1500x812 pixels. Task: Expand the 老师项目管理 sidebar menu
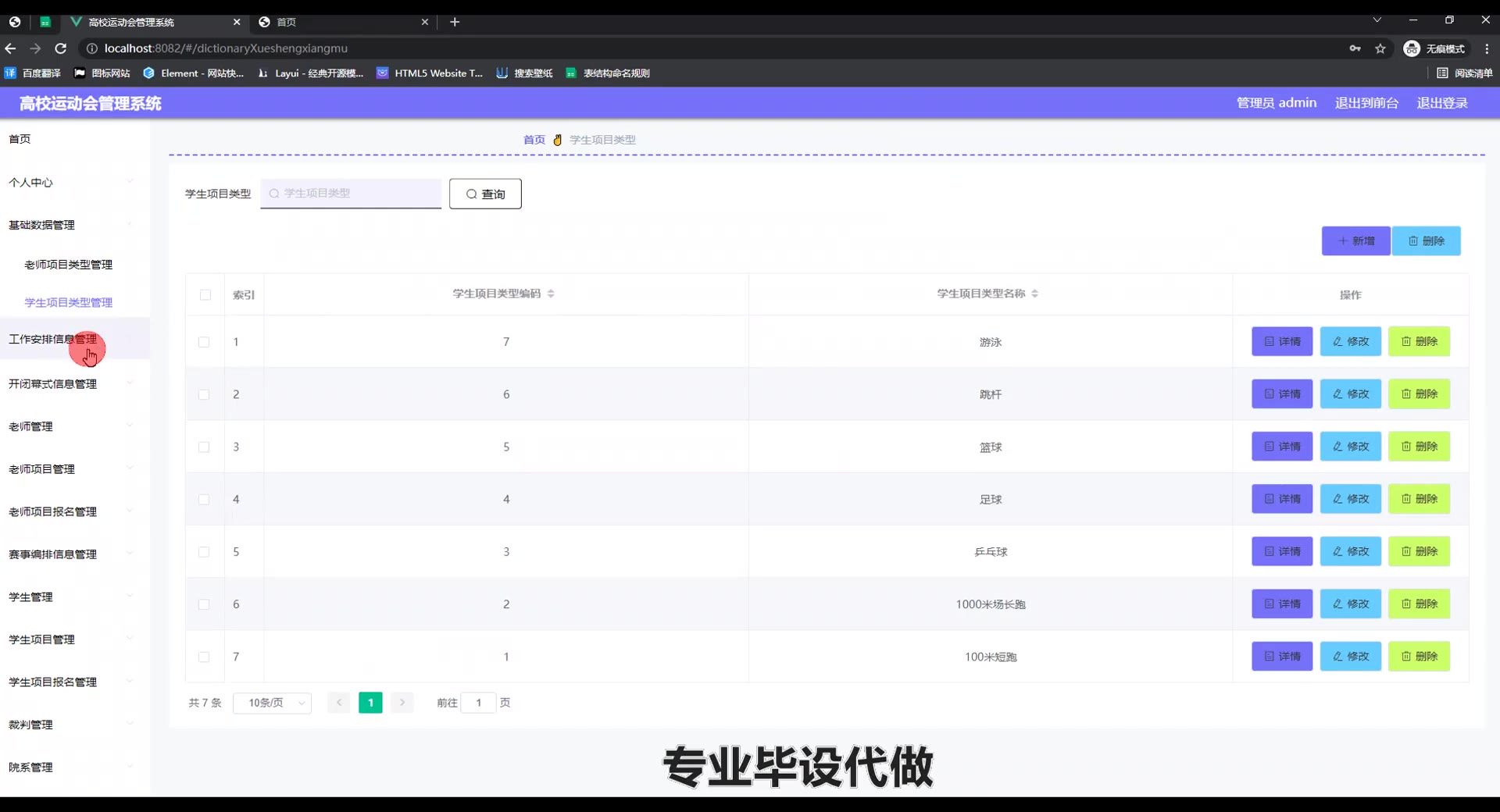pyautogui.click(x=75, y=468)
